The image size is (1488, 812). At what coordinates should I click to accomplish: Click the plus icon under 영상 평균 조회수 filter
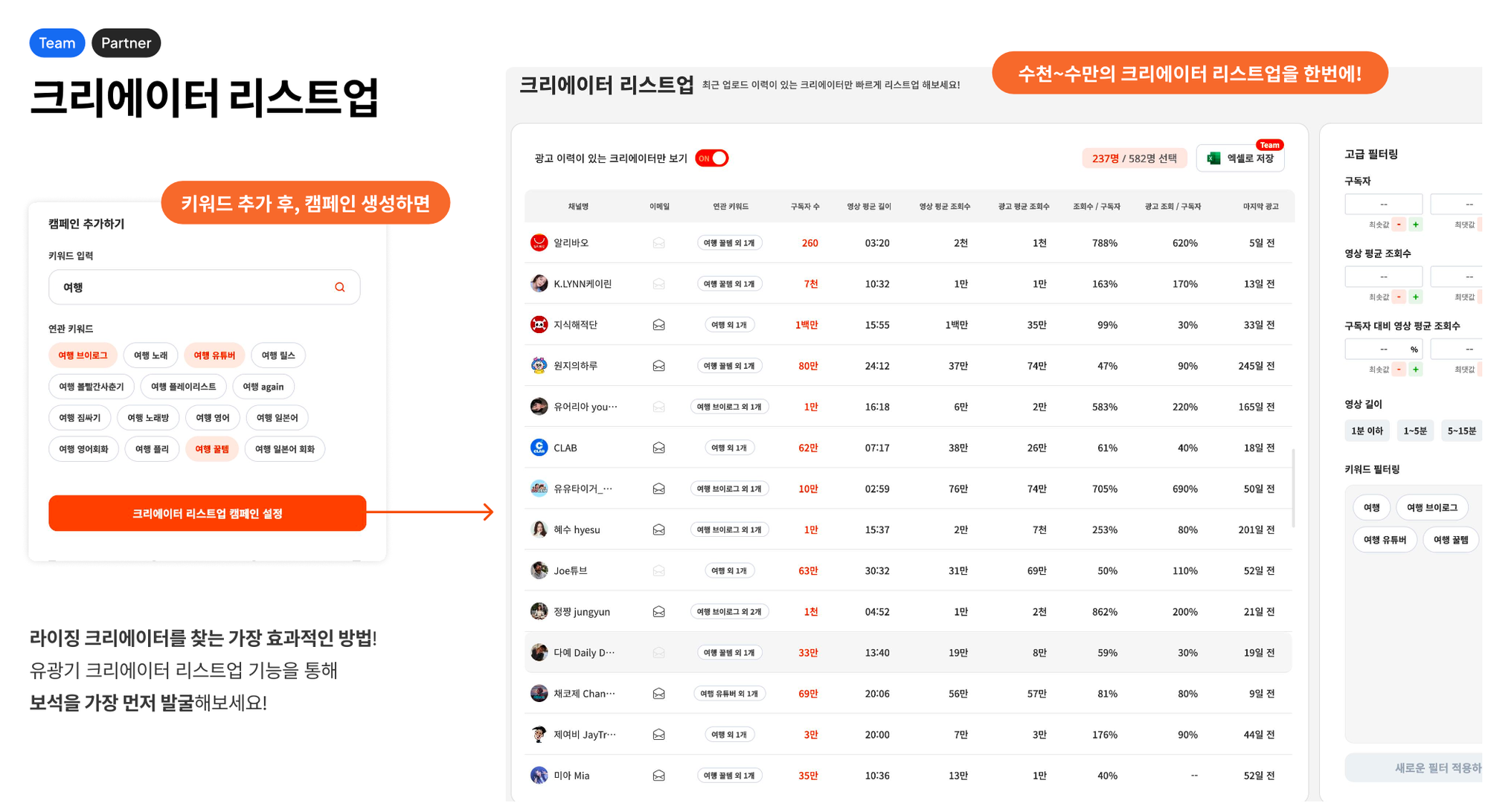click(x=1416, y=296)
